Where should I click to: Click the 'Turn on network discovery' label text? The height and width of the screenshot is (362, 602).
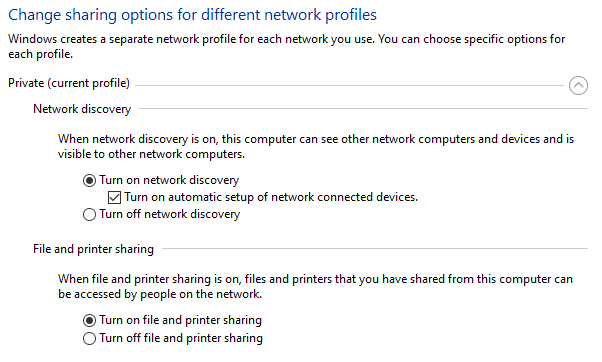[169, 180]
